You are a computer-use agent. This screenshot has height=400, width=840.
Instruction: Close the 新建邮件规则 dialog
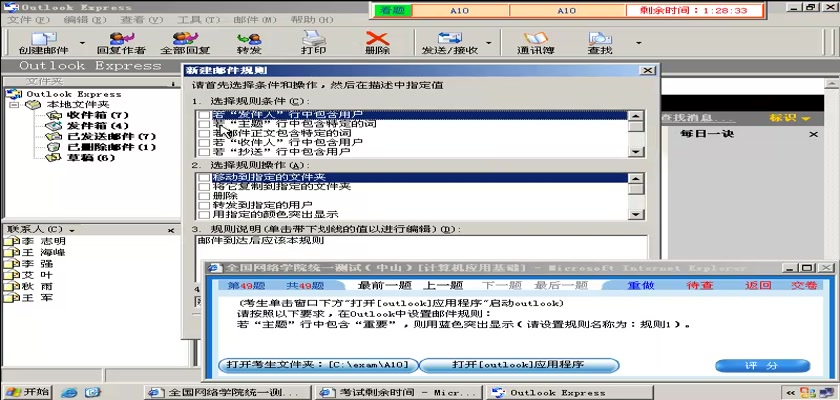[648, 70]
